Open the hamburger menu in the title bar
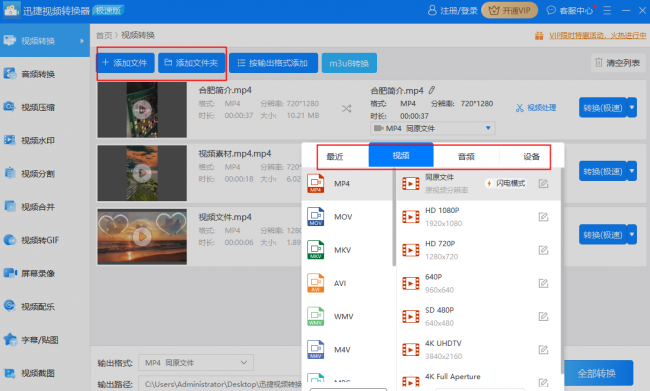The height and width of the screenshot is (391, 650). tap(607, 10)
